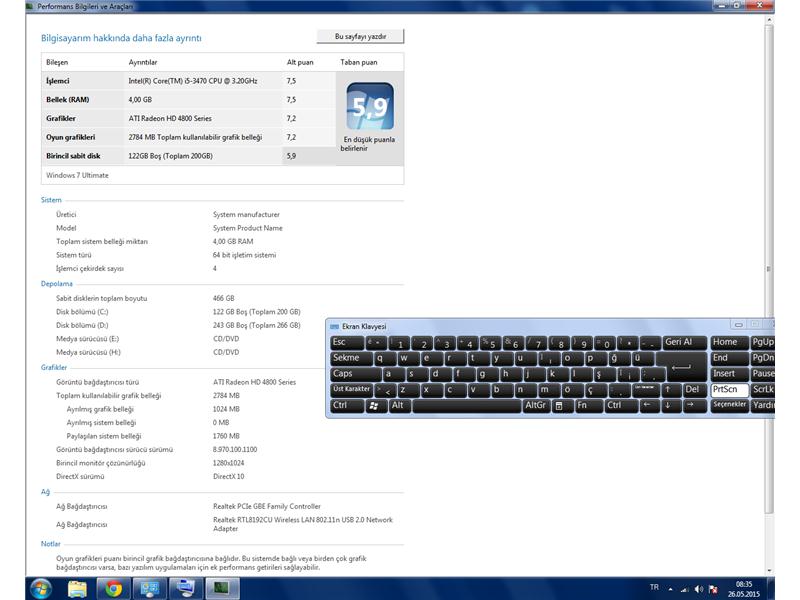Click the vertical scrollbar thumb

769,269
